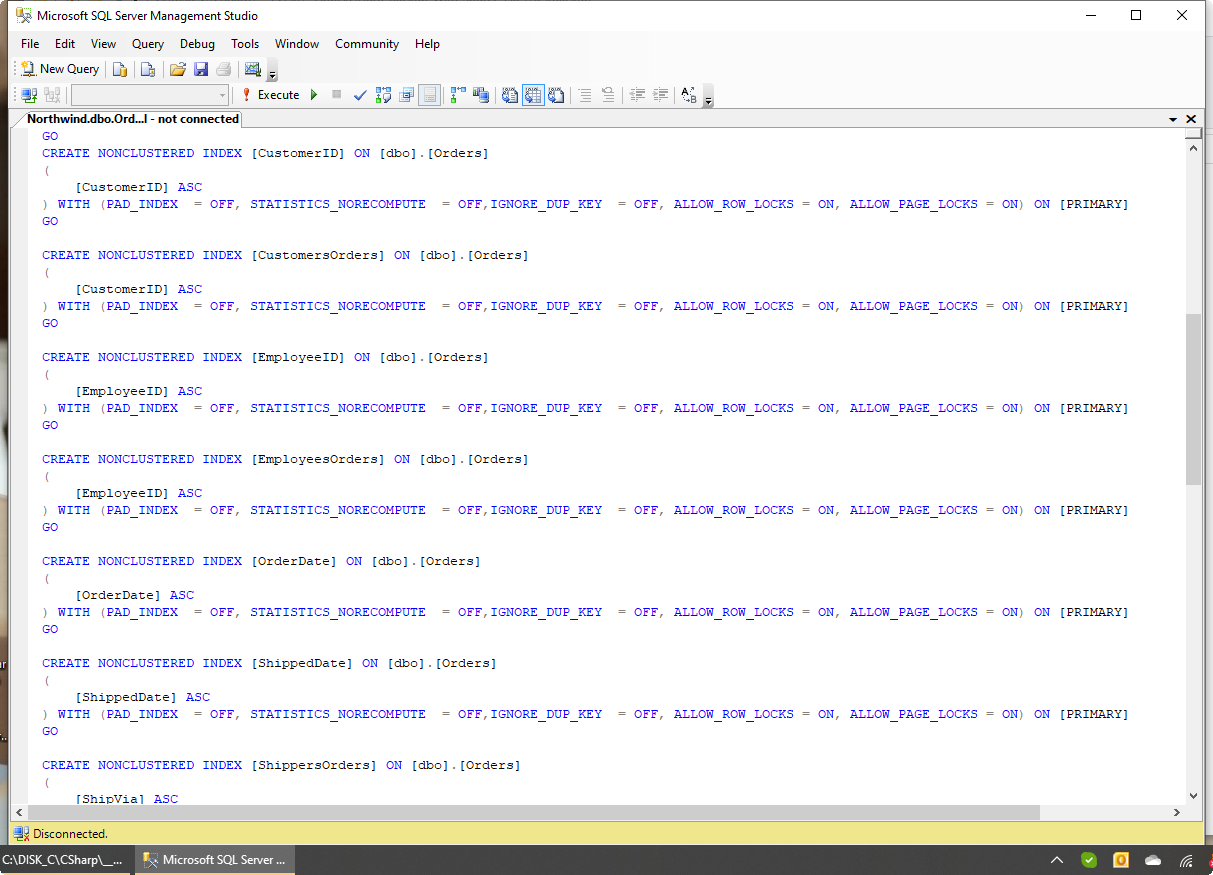Click Microsoft SQL Server taskbar button
Viewport: 1213px width, 875px height.
215,860
